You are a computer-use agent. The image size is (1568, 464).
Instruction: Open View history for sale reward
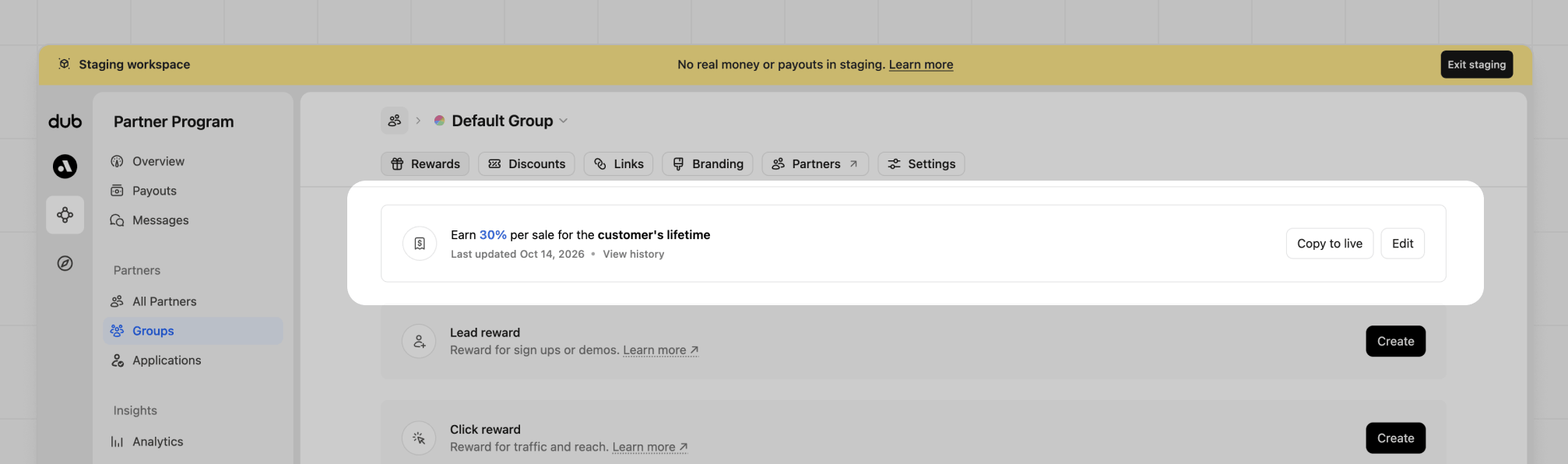[634, 255]
